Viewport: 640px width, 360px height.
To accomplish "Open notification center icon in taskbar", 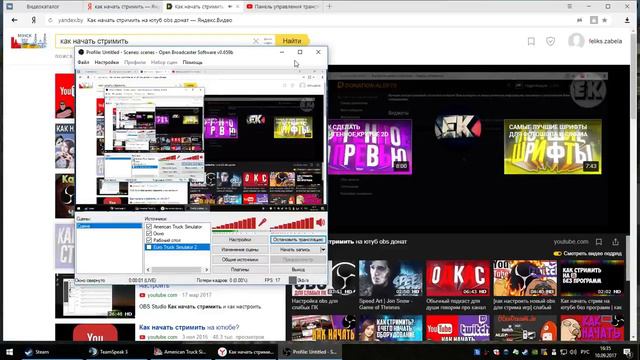I will 628,352.
